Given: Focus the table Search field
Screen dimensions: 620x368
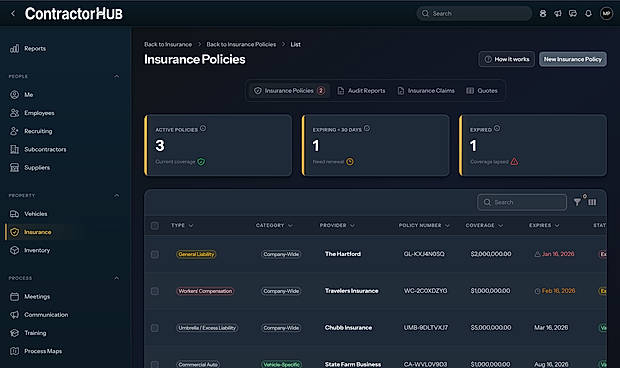Looking at the screenshot, I should click(x=522, y=202).
